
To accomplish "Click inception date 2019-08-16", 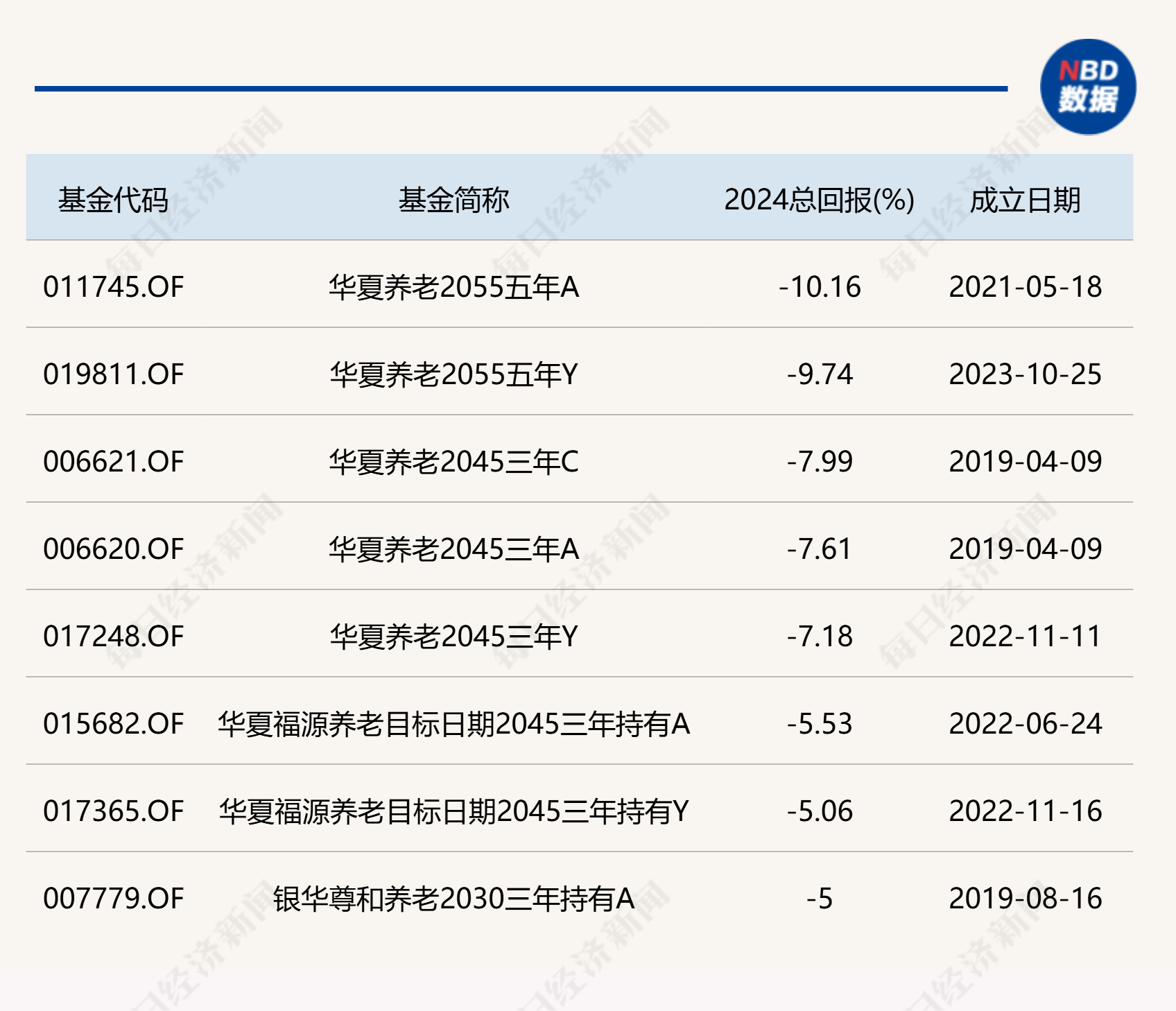I will tap(1026, 899).
